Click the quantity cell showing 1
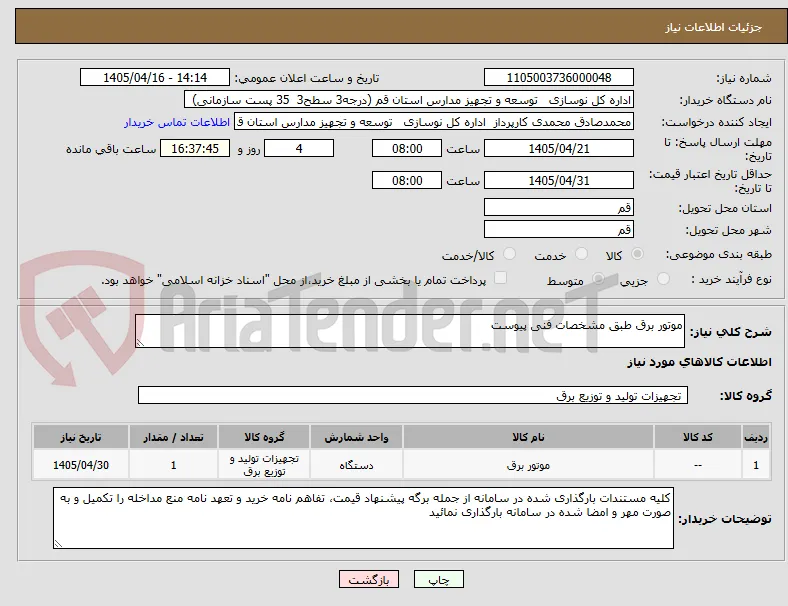The height and width of the screenshot is (606, 788). point(173,465)
